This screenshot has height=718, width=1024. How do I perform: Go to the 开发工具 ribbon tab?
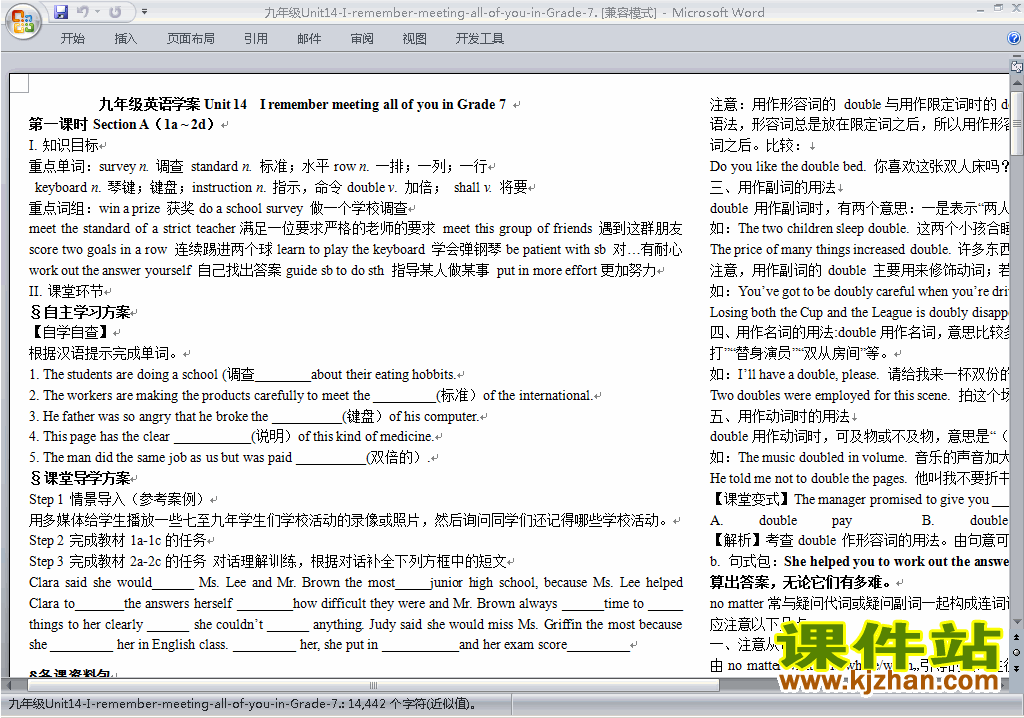pyautogui.click(x=479, y=39)
